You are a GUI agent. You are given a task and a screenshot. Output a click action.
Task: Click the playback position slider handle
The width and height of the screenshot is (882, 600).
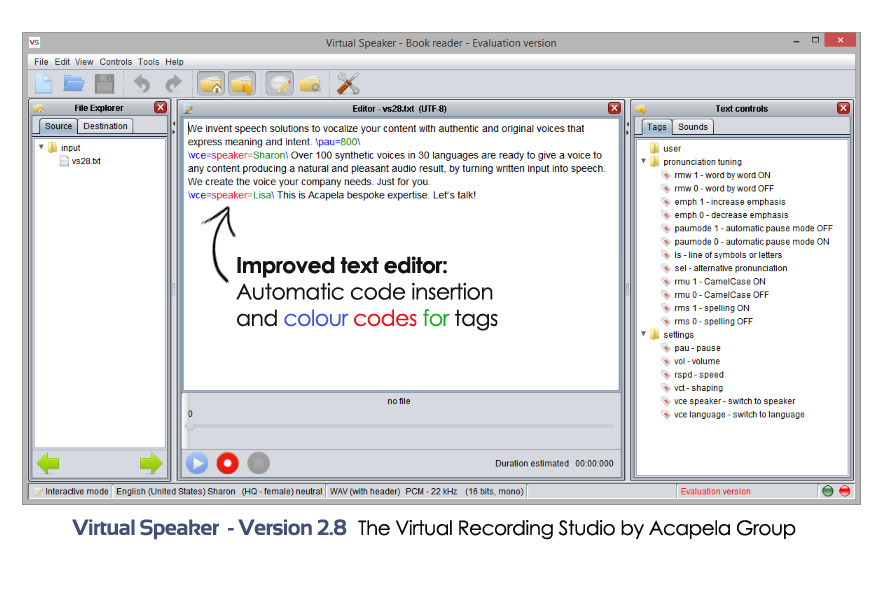(x=190, y=426)
